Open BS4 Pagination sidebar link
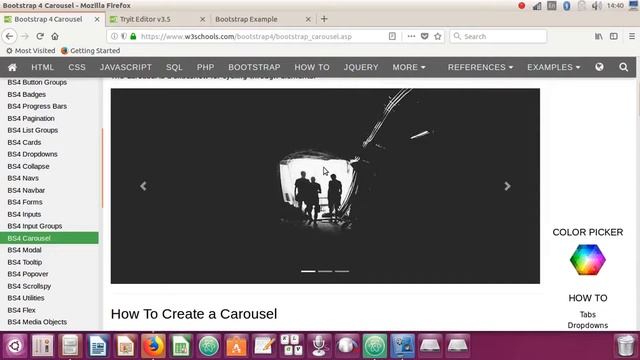The width and height of the screenshot is (640, 360). pos(31,118)
